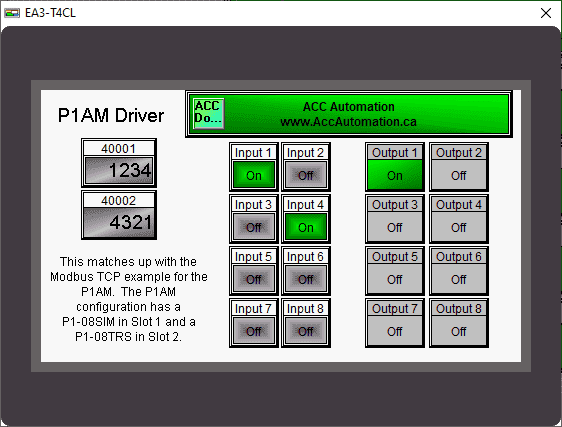Turn on the Output 5 button
This screenshot has width=562, height=427.
(x=395, y=271)
